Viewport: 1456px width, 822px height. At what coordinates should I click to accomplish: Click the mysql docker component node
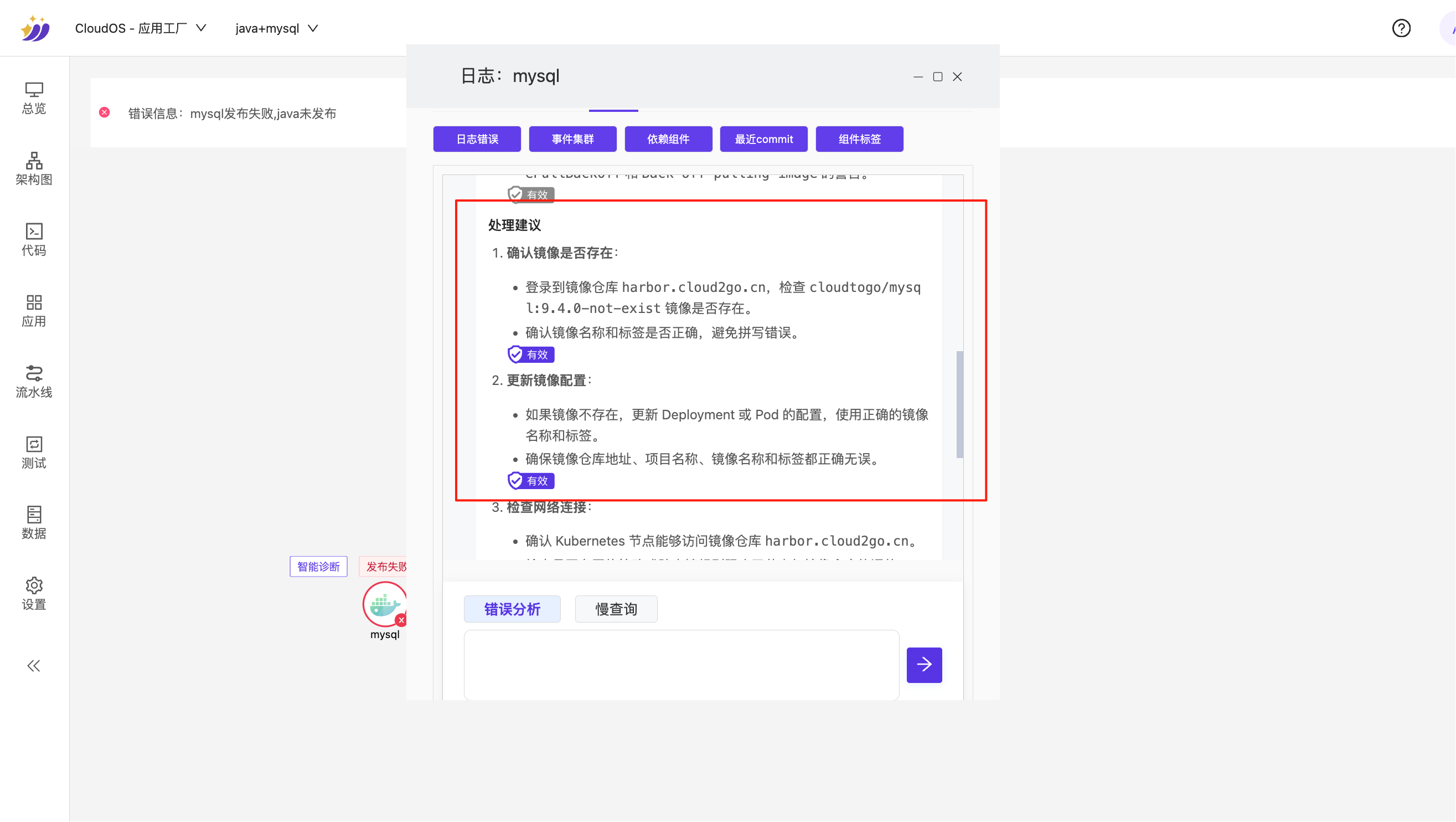[x=384, y=605]
